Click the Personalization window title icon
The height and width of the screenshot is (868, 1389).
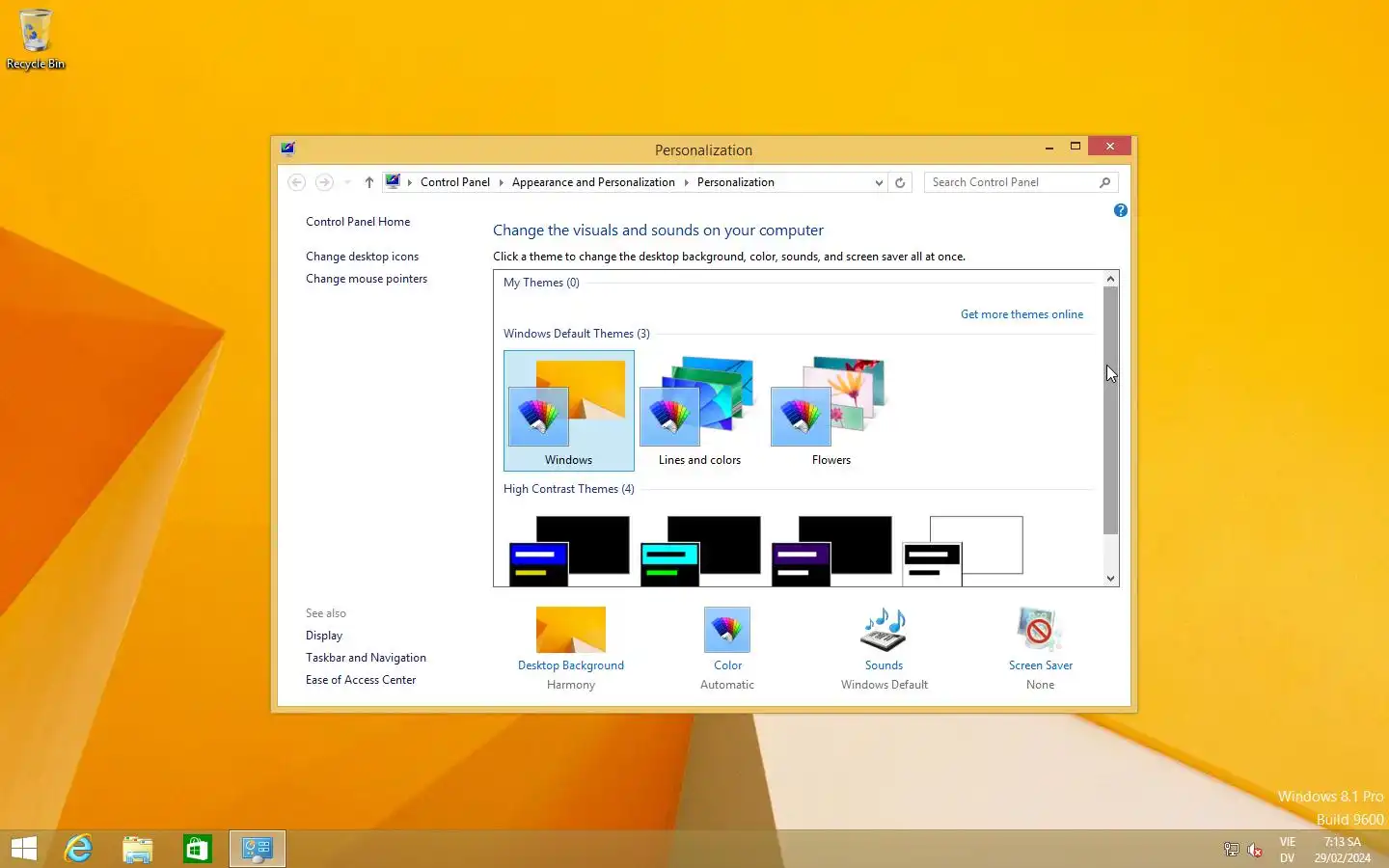[x=287, y=149]
